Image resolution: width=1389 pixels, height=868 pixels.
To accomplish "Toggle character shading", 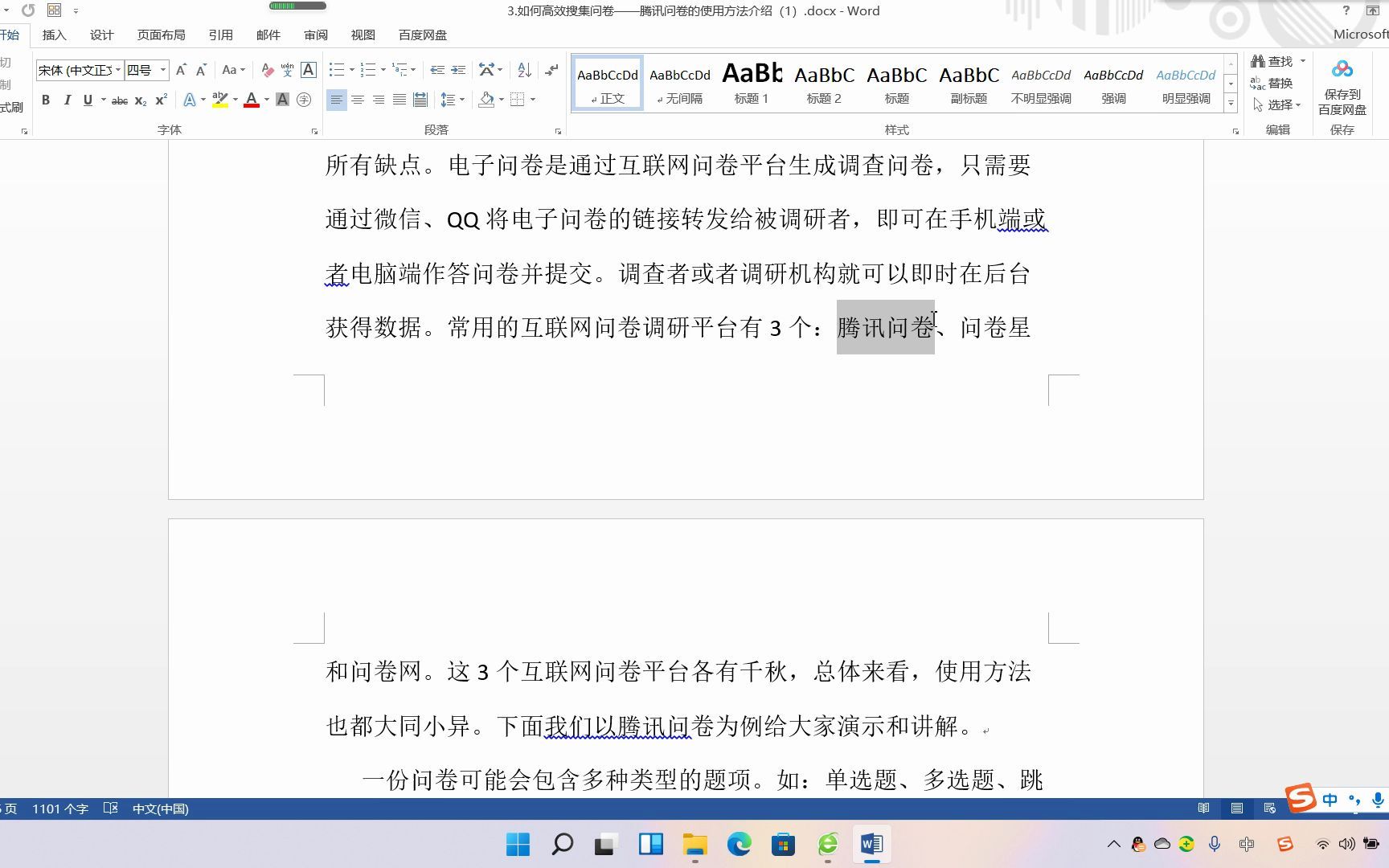I will click(282, 100).
